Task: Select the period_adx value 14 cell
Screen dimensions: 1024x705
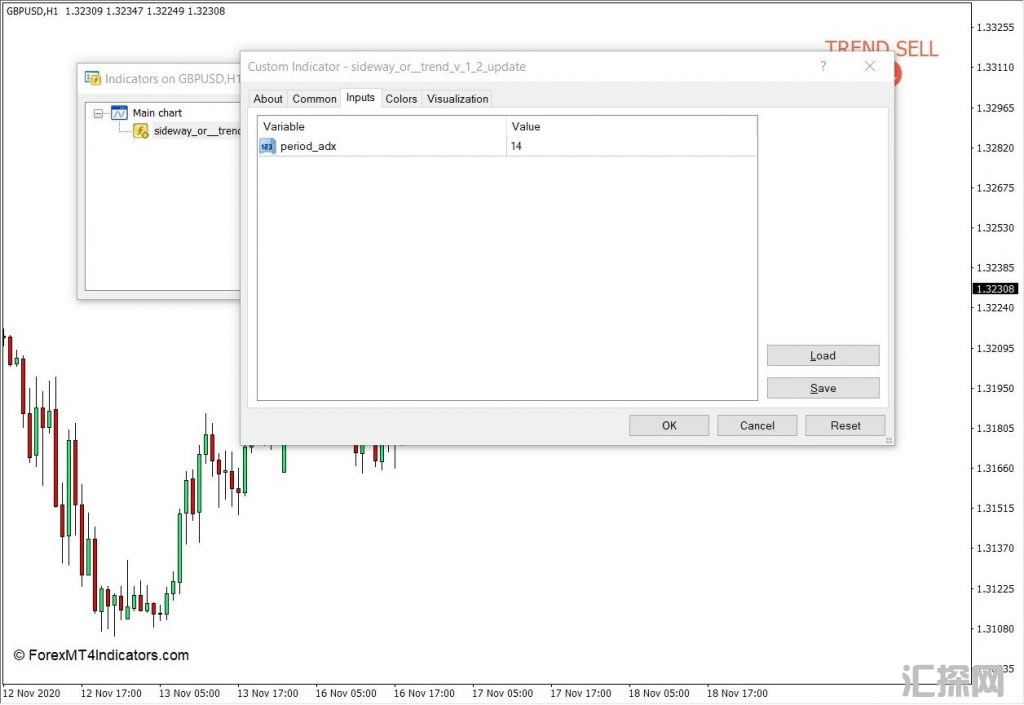Action: tap(630, 146)
